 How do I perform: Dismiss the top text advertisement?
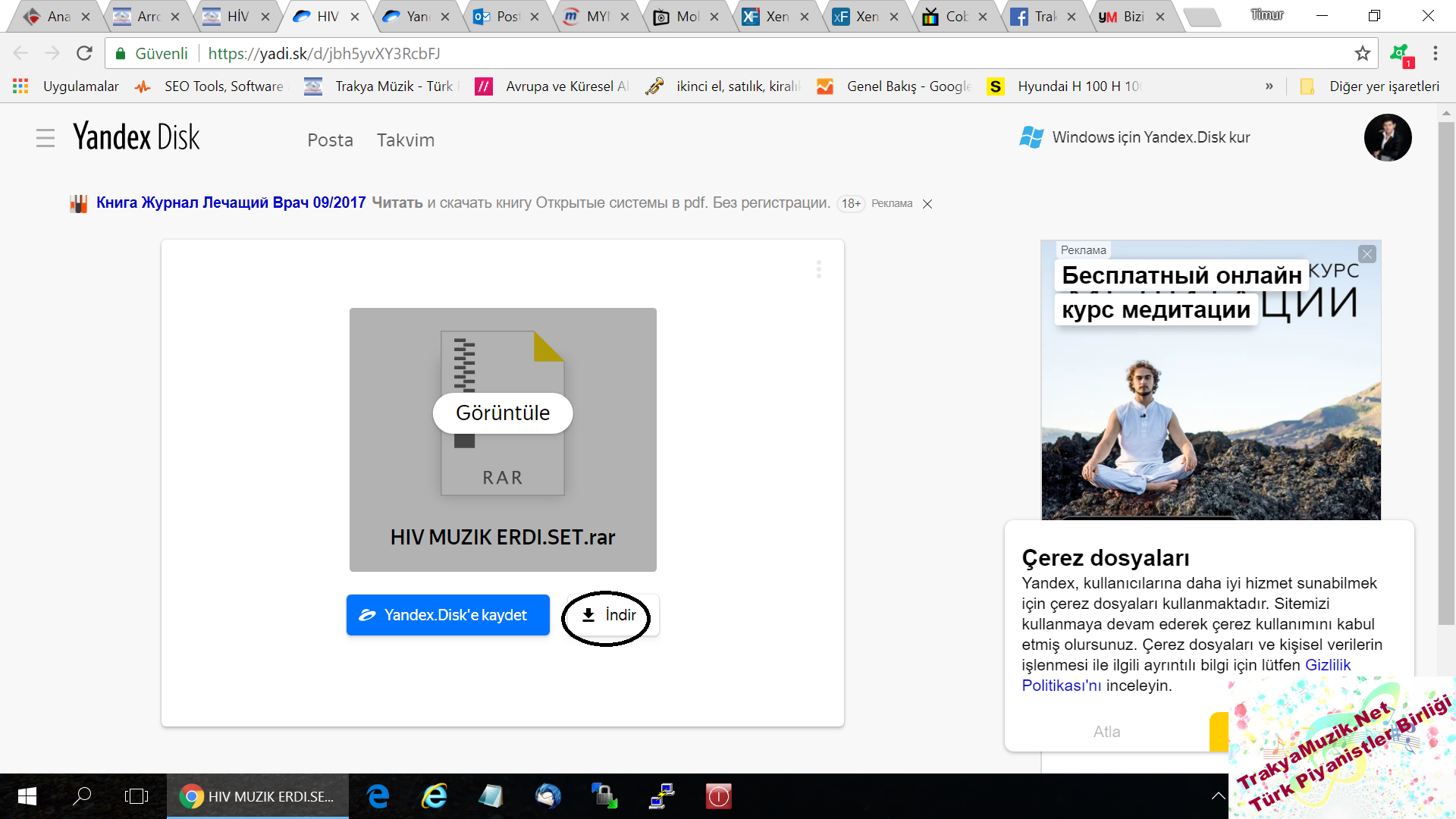927,204
